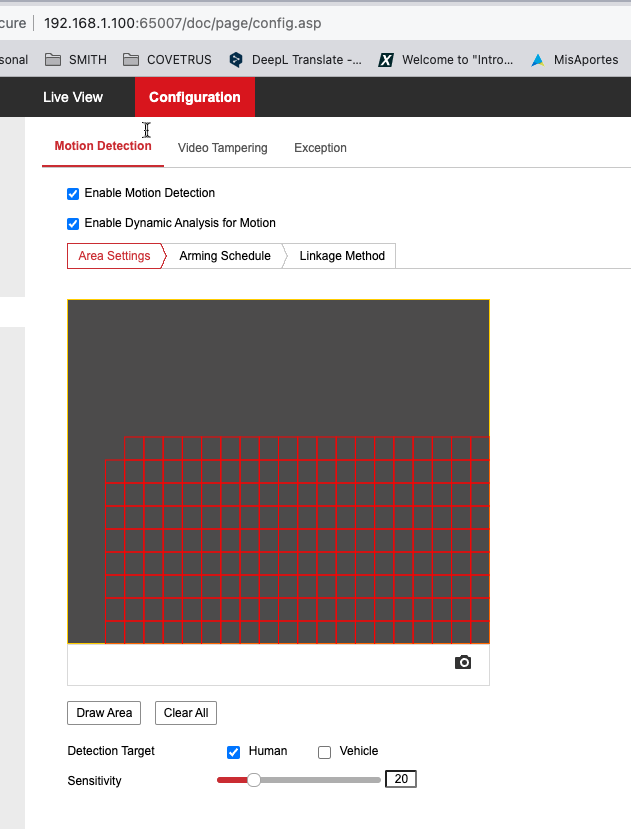Open the Video Tampering tab
Screen dimensions: 631x829
pyautogui.click(x=222, y=148)
